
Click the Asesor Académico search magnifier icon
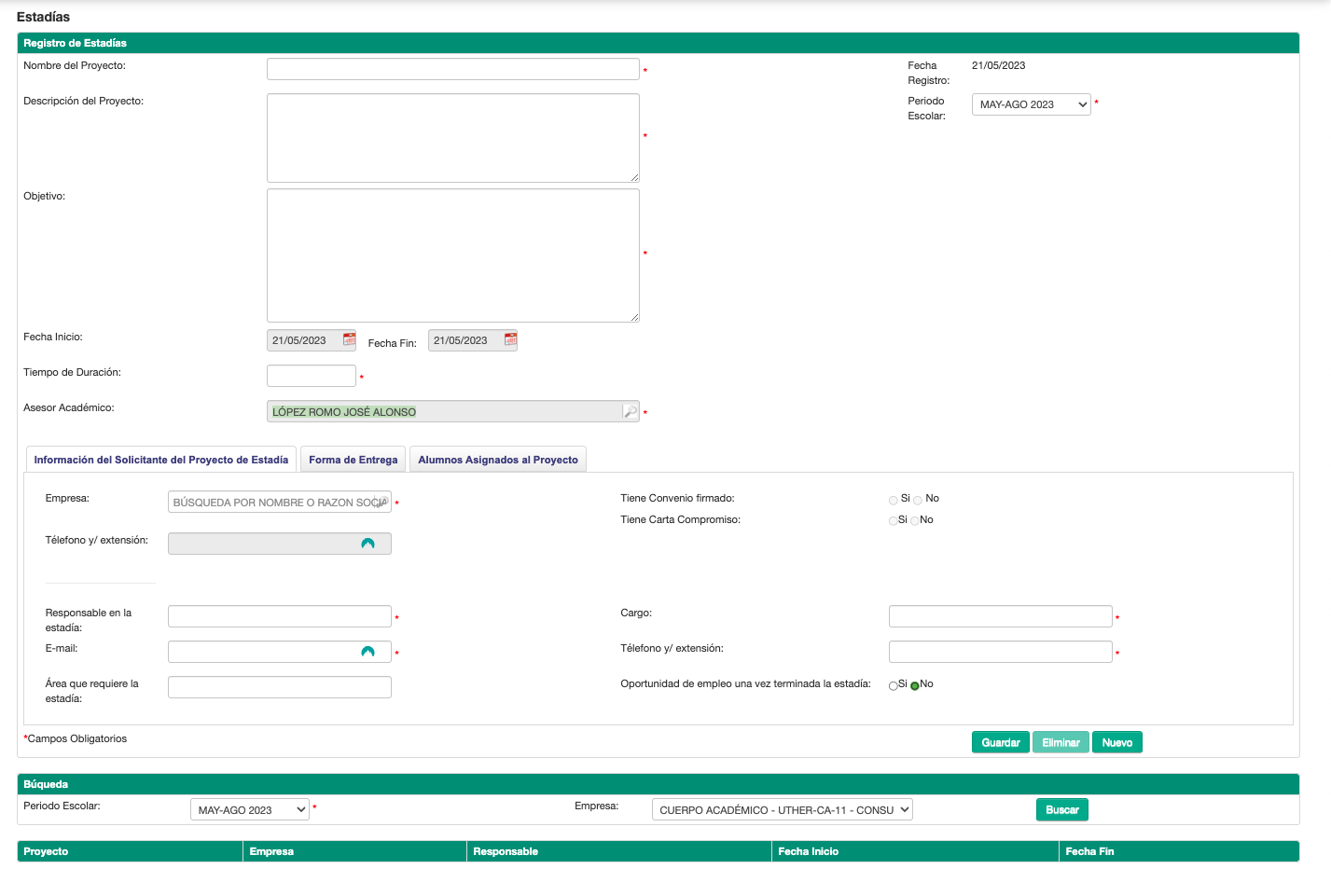[631, 411]
